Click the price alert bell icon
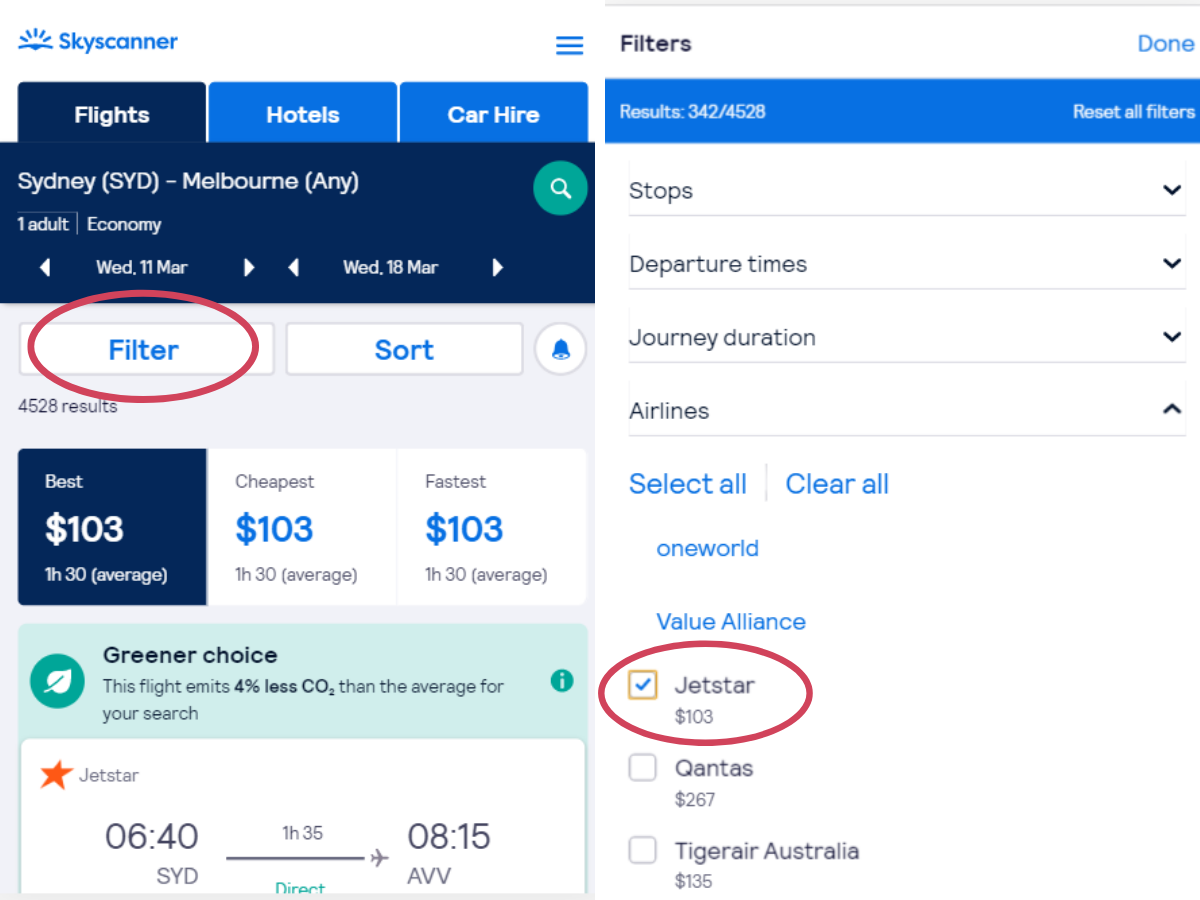 click(561, 349)
